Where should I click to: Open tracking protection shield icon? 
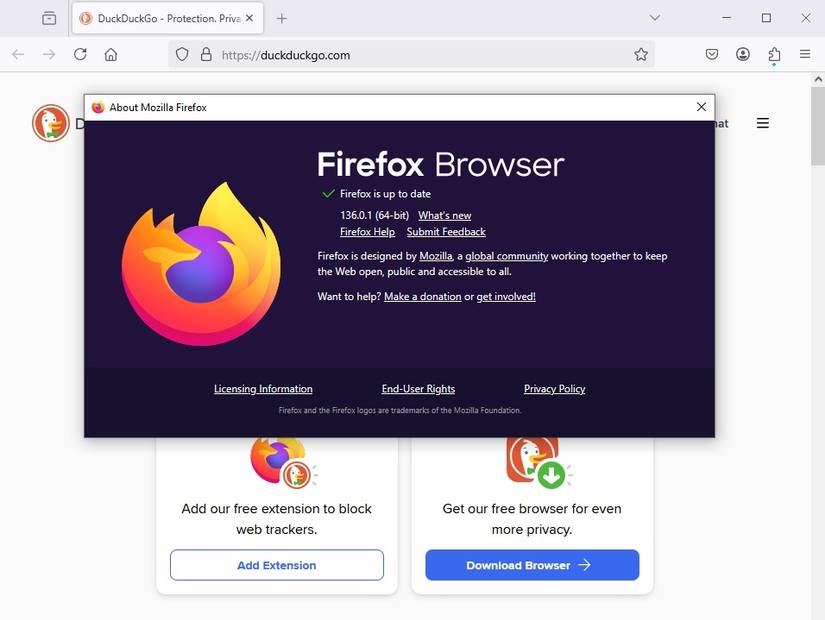pyautogui.click(x=182, y=55)
